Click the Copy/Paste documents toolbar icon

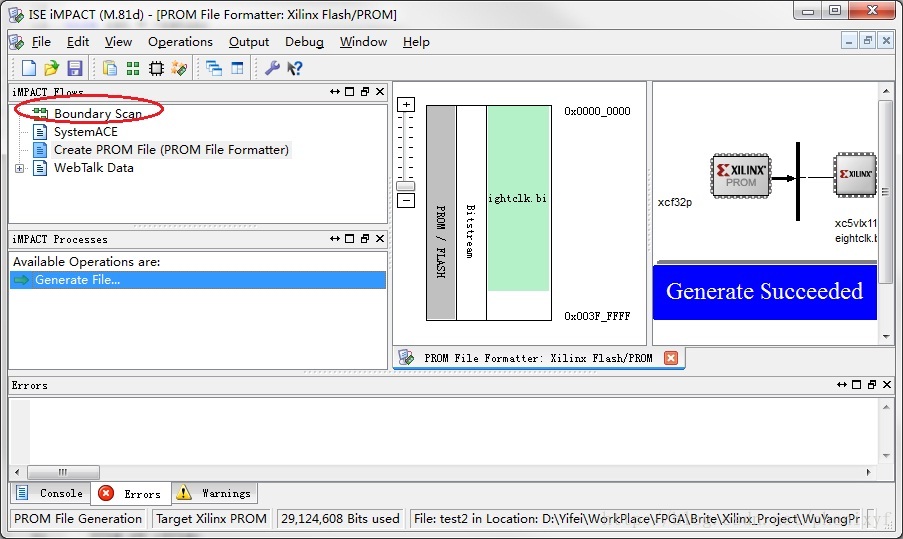coord(109,68)
